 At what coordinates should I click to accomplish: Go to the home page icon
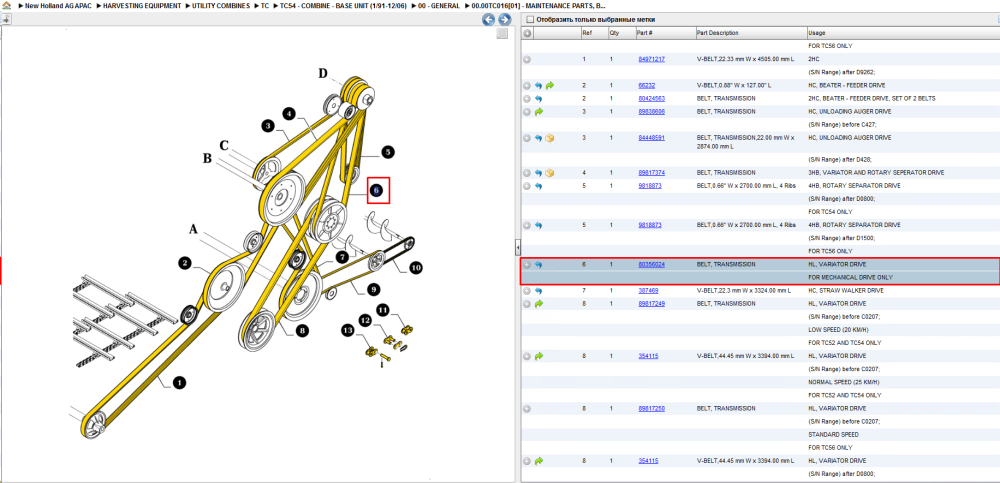(6, 6)
